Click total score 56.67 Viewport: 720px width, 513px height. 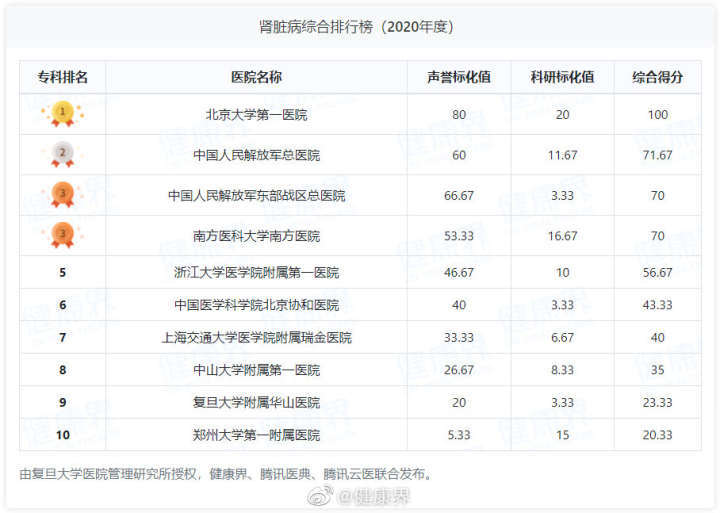tap(657, 273)
